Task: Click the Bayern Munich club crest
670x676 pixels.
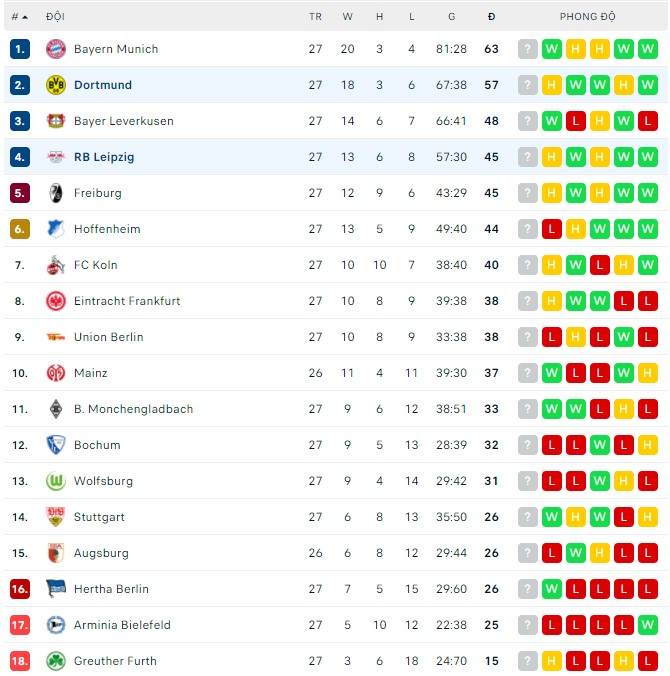Action: coord(56,49)
